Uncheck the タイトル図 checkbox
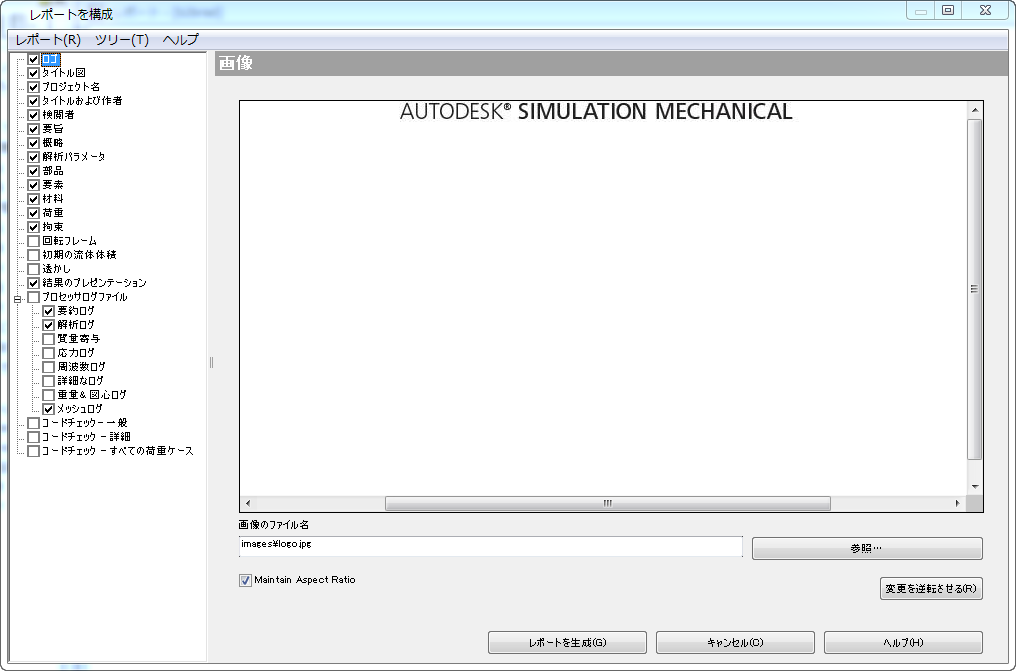This screenshot has height=671, width=1016. [x=34, y=73]
